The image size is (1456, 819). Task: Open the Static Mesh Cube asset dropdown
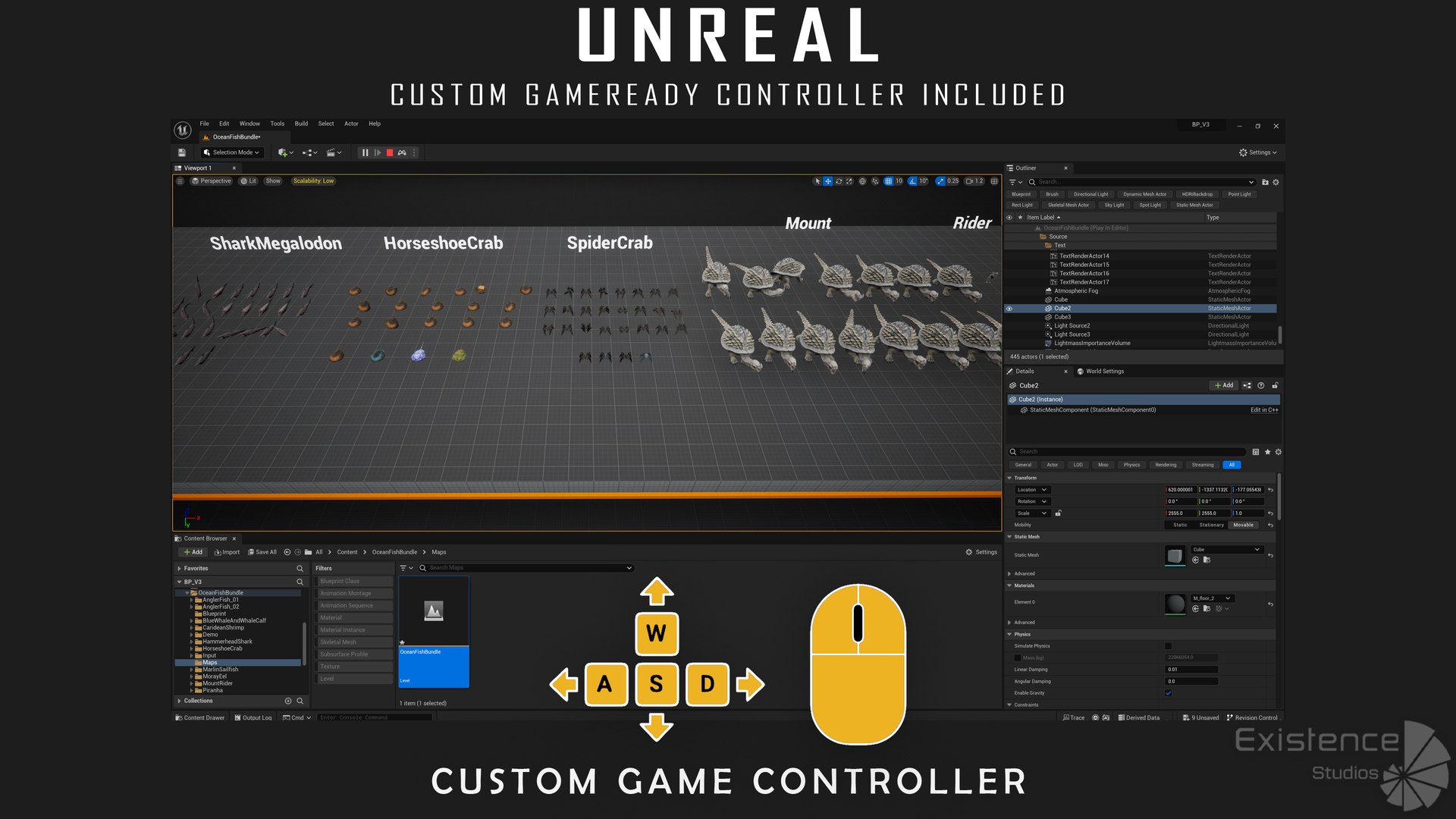point(1226,550)
